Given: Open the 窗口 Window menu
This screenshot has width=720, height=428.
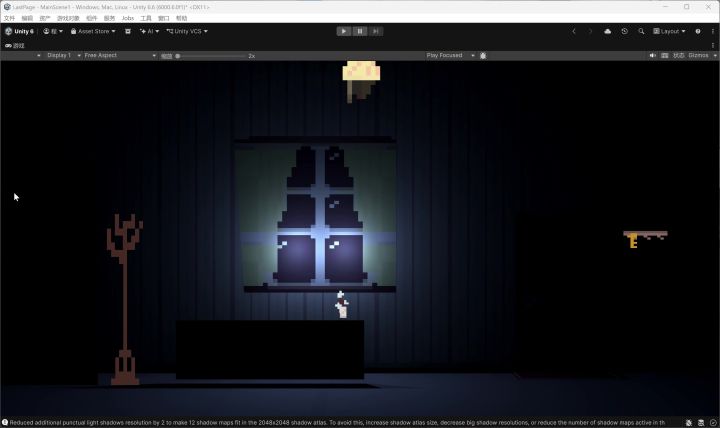Looking at the screenshot, I should 163,18.
